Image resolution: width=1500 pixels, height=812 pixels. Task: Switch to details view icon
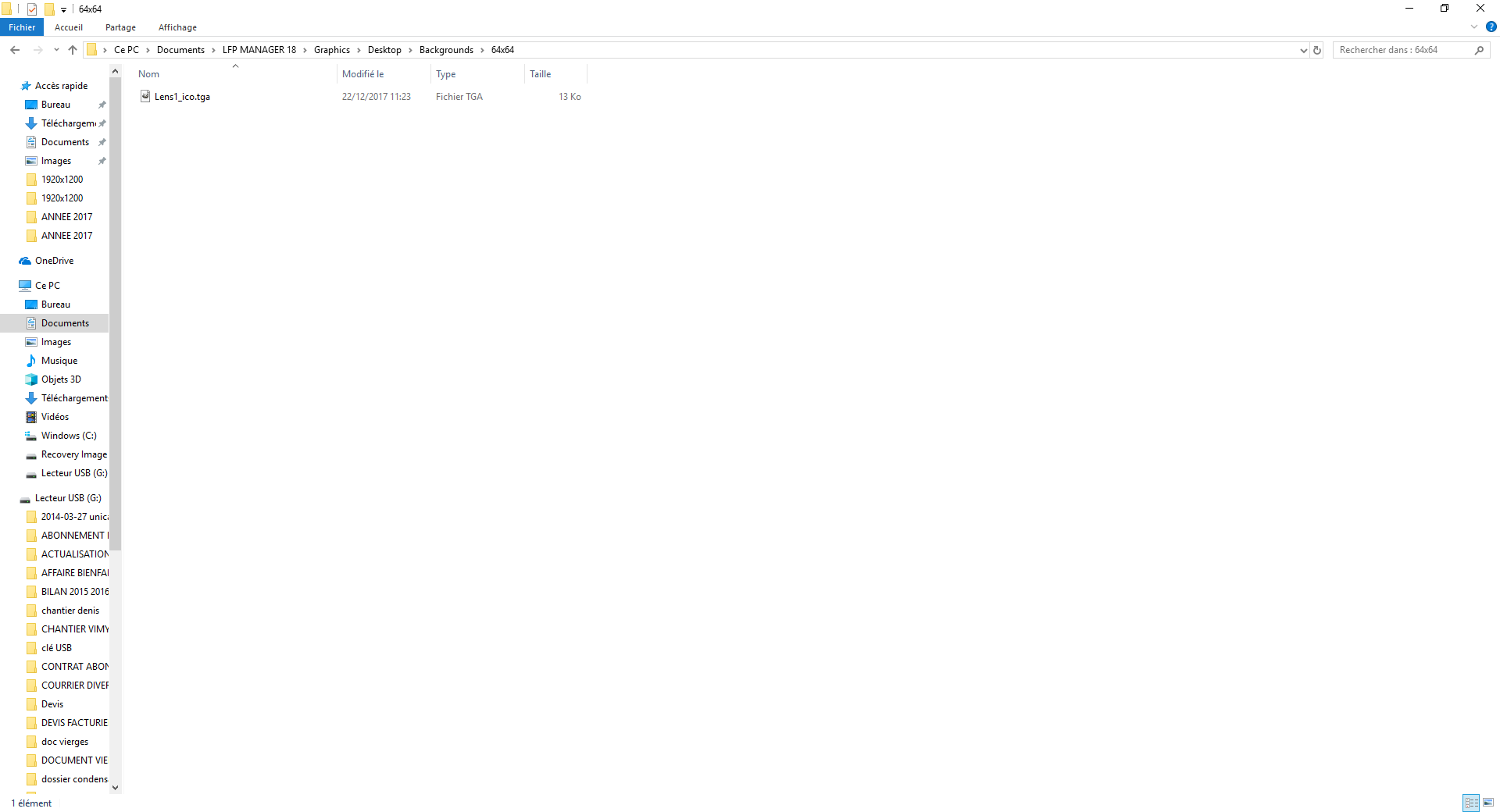point(1471,803)
